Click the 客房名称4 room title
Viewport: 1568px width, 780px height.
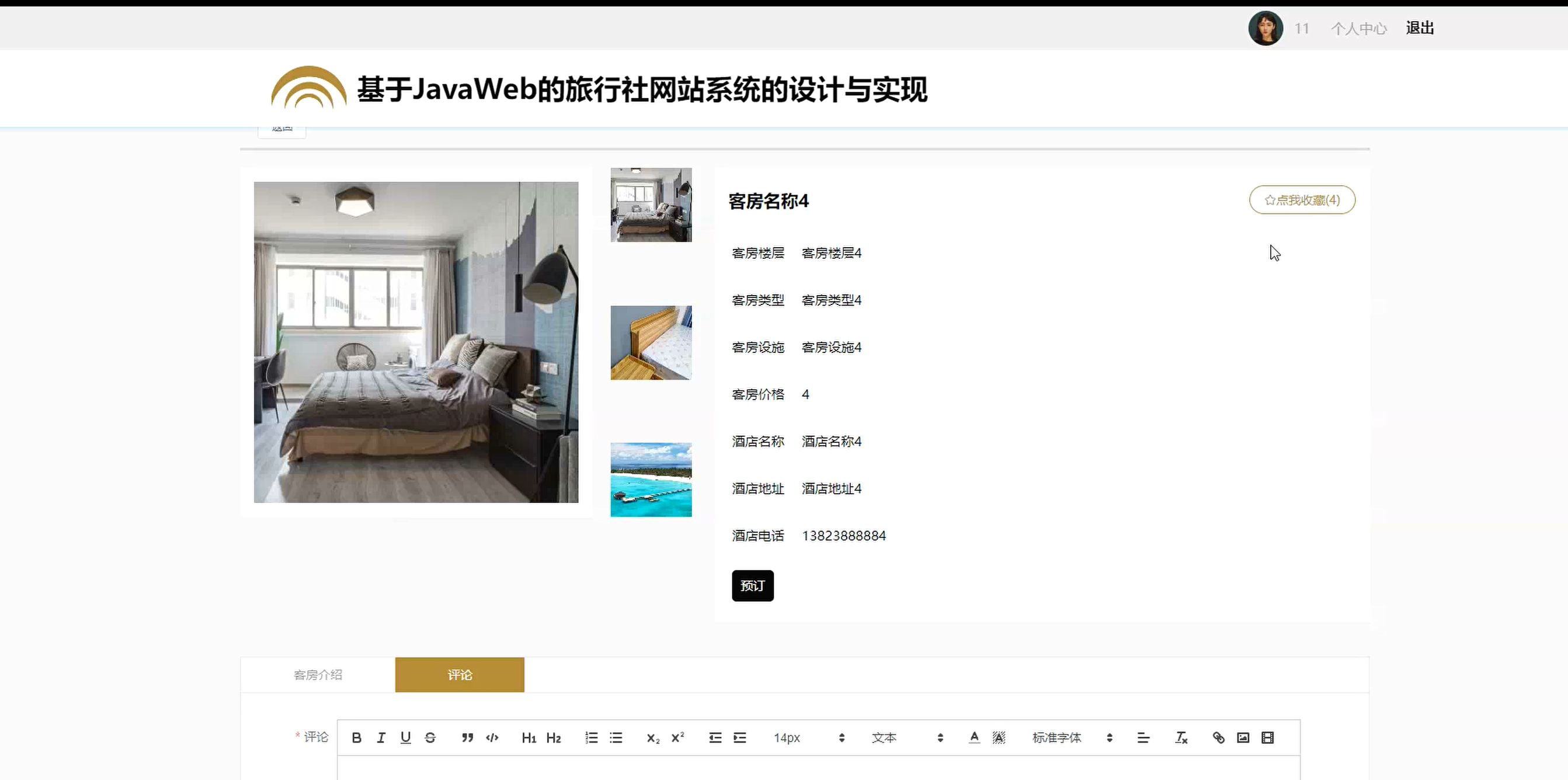[x=768, y=201]
